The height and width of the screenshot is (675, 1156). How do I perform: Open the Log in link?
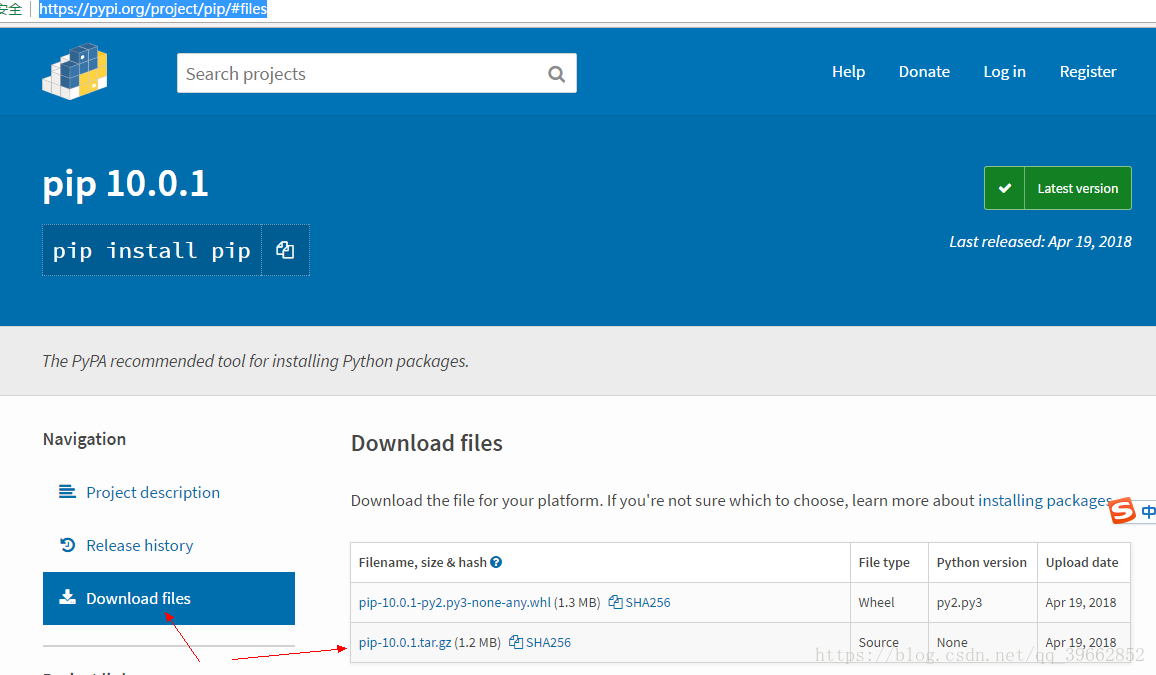coord(1004,71)
